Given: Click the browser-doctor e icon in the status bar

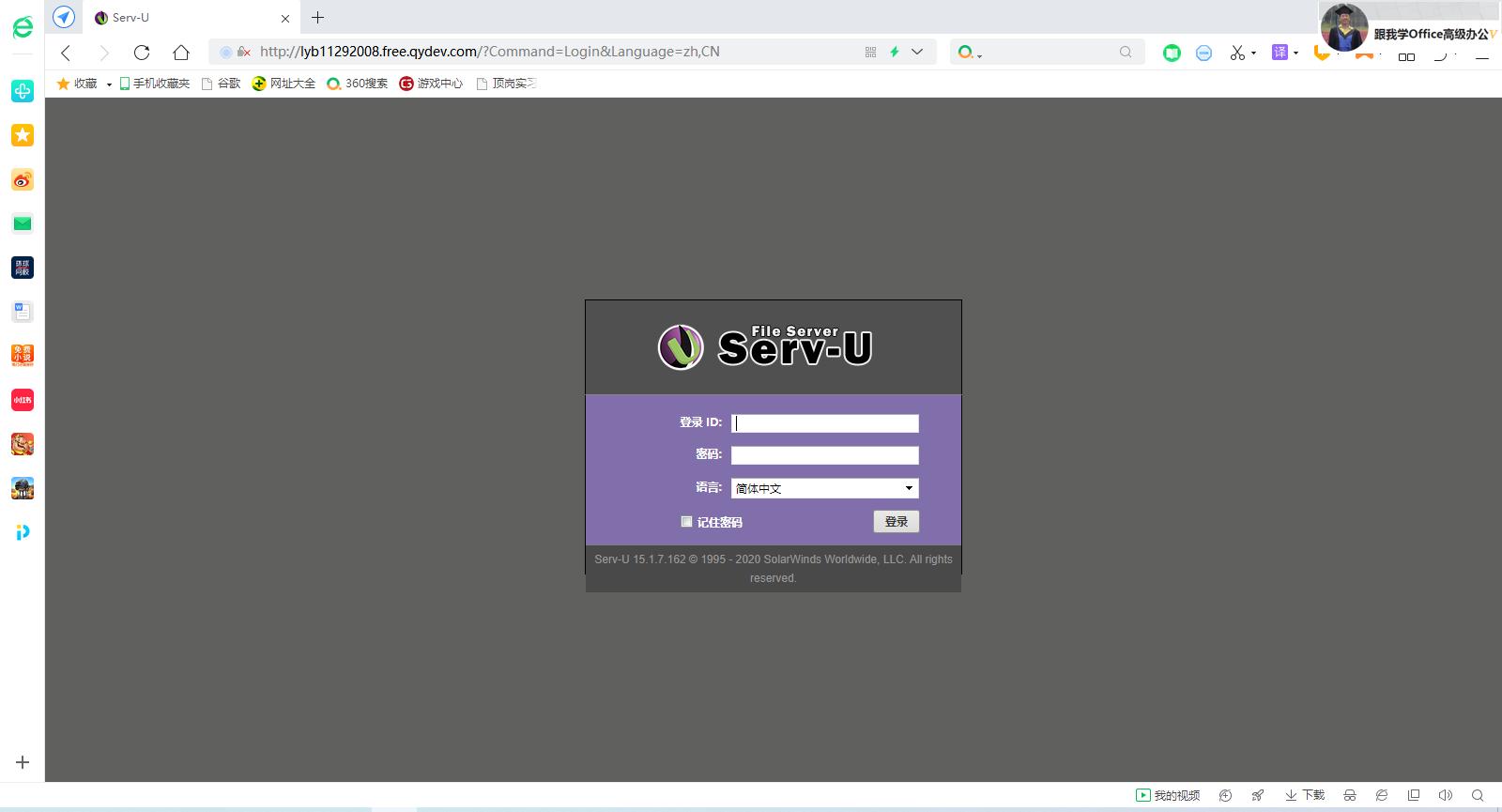Looking at the screenshot, I should click(x=1381, y=795).
